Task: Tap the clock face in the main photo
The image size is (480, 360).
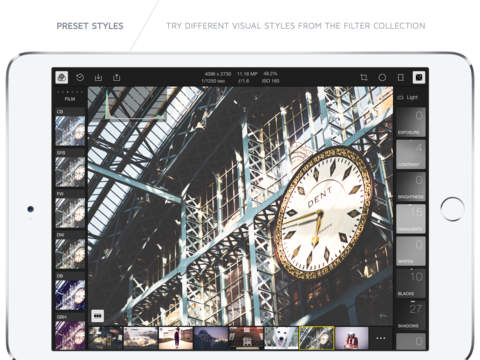Action: click(324, 214)
